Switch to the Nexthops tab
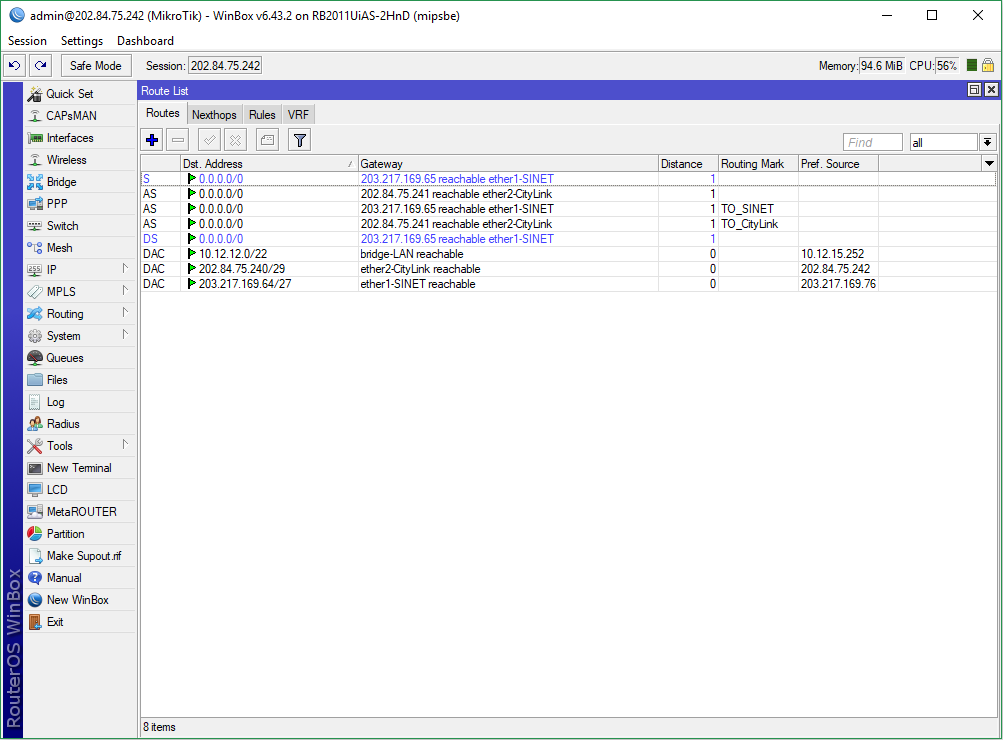1003x740 pixels. coord(214,114)
